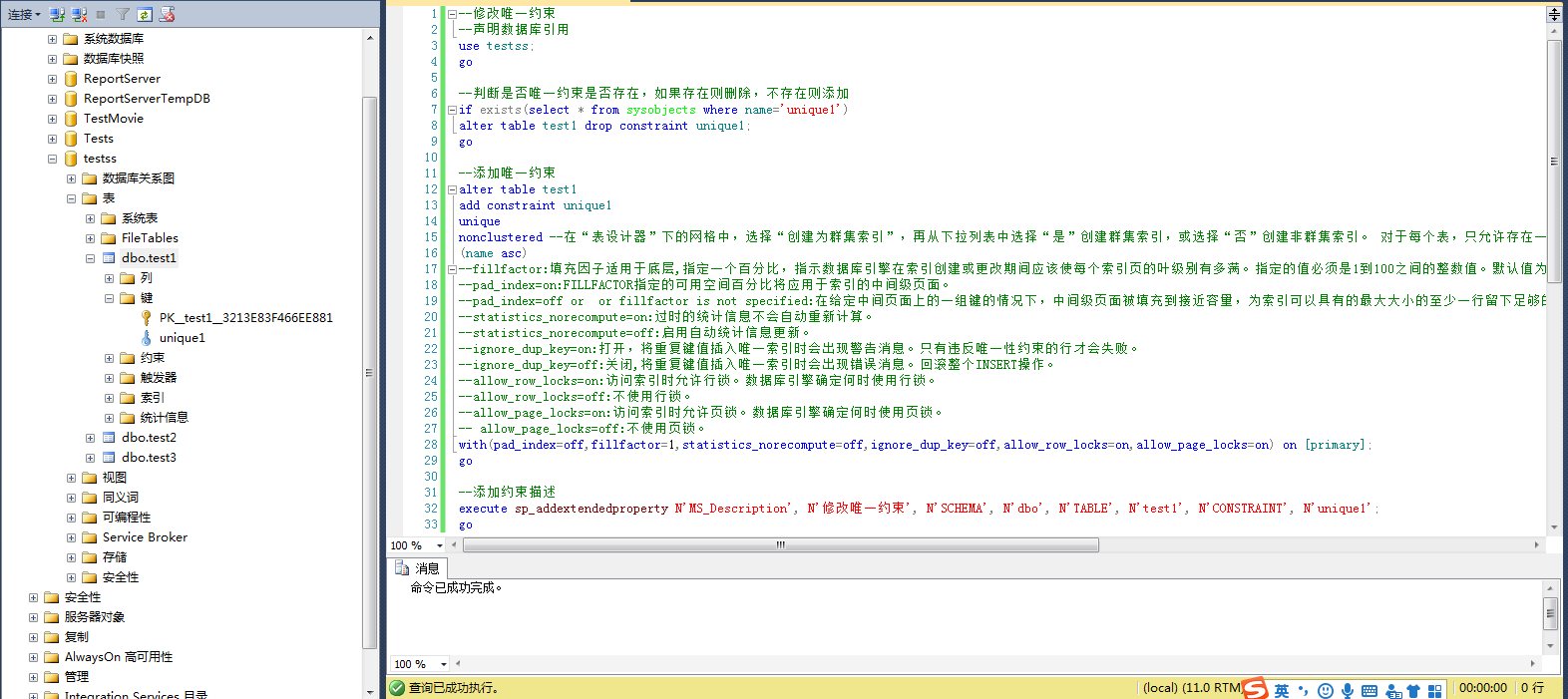This screenshot has width=1568, height=699.
Task: Expand the 数据库快照 node
Action: pyautogui.click(x=53, y=59)
